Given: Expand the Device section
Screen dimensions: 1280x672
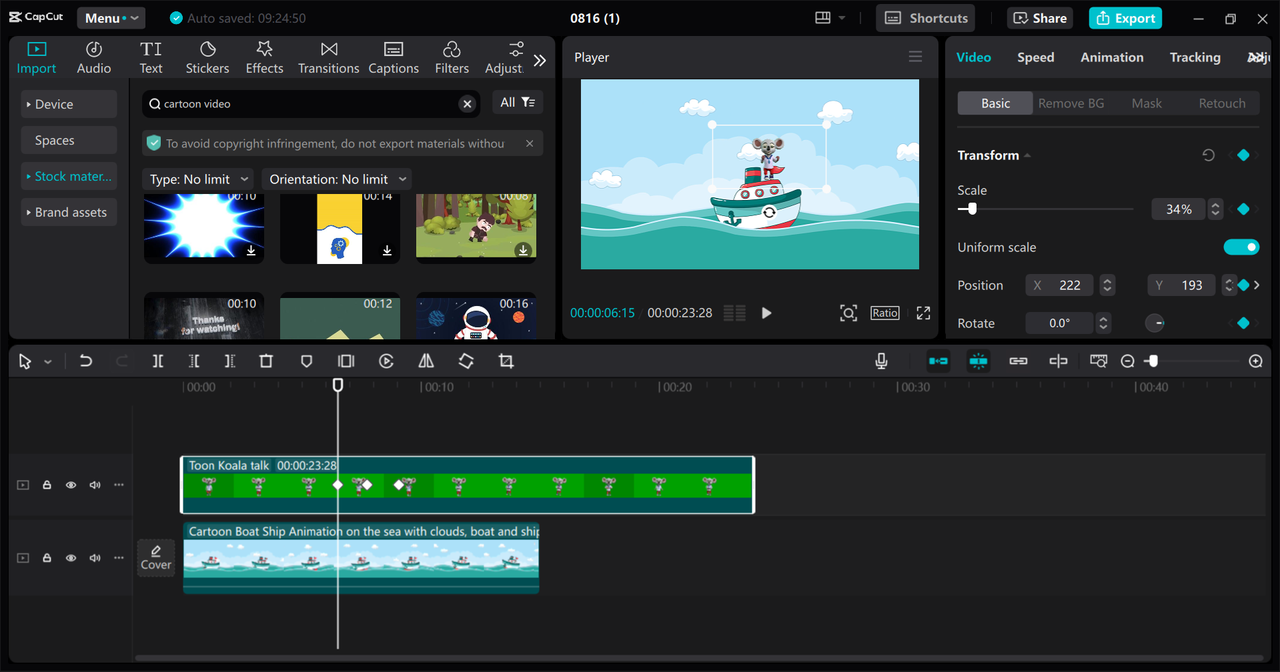Looking at the screenshot, I should pyautogui.click(x=69, y=104).
